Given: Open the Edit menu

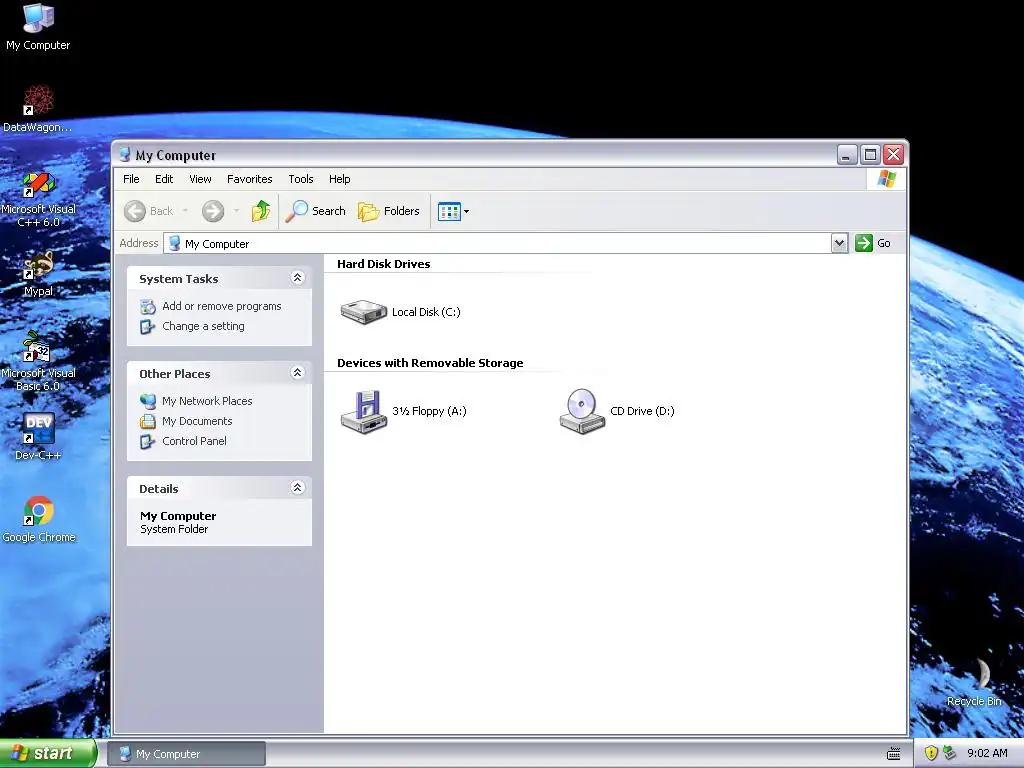Looking at the screenshot, I should coord(164,179).
